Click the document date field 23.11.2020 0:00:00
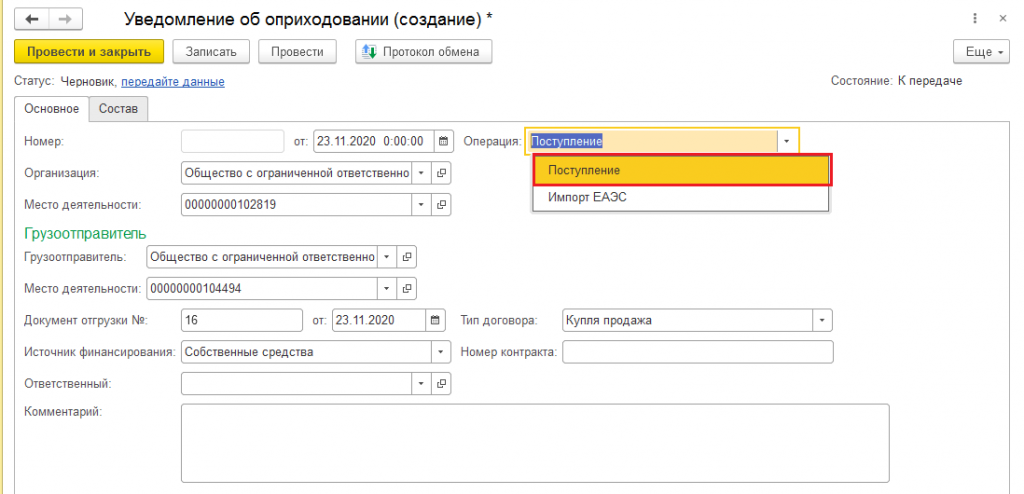This screenshot has height=494, width=1024. pyautogui.click(x=374, y=141)
